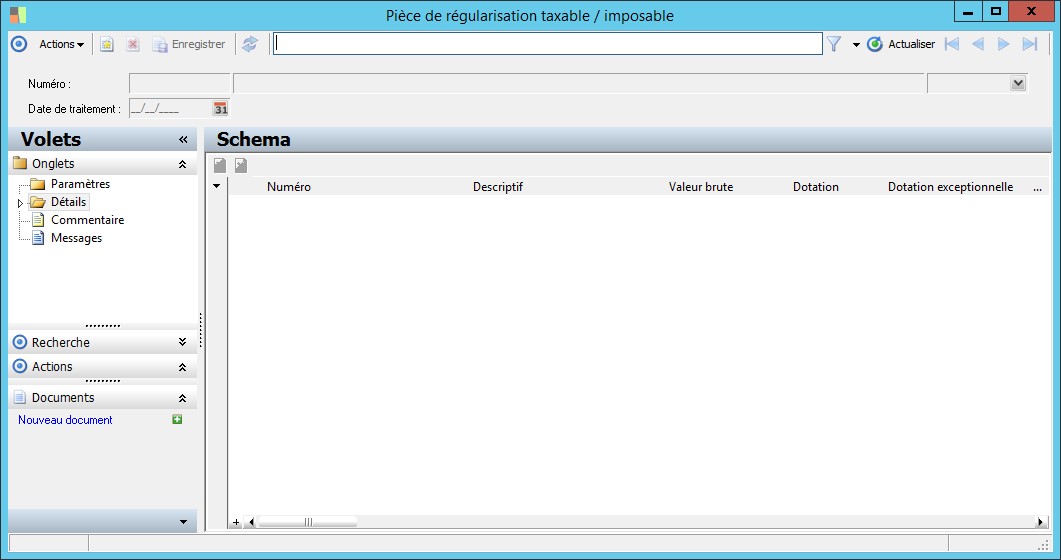Go to next record arrow
Viewport: 1061px width, 560px height.
(x=1003, y=44)
